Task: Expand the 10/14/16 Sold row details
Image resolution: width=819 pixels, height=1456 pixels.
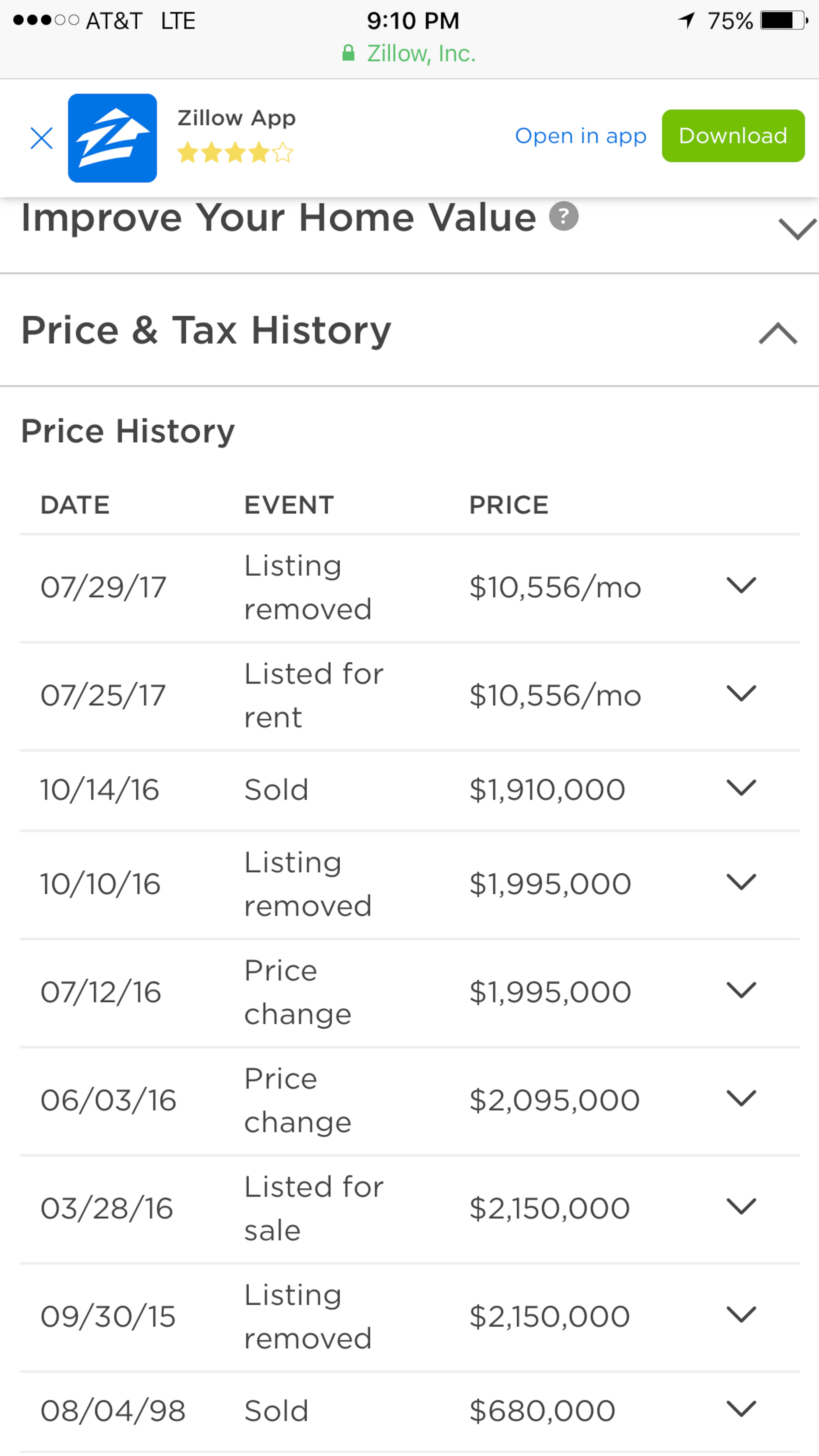Action: [x=741, y=788]
